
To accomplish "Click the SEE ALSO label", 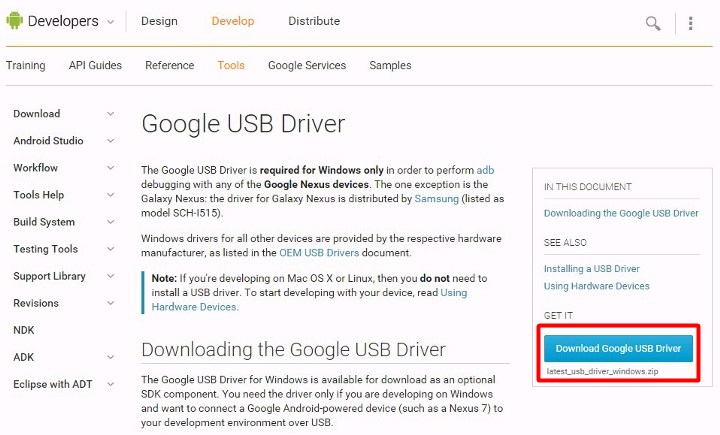I will [565, 243].
